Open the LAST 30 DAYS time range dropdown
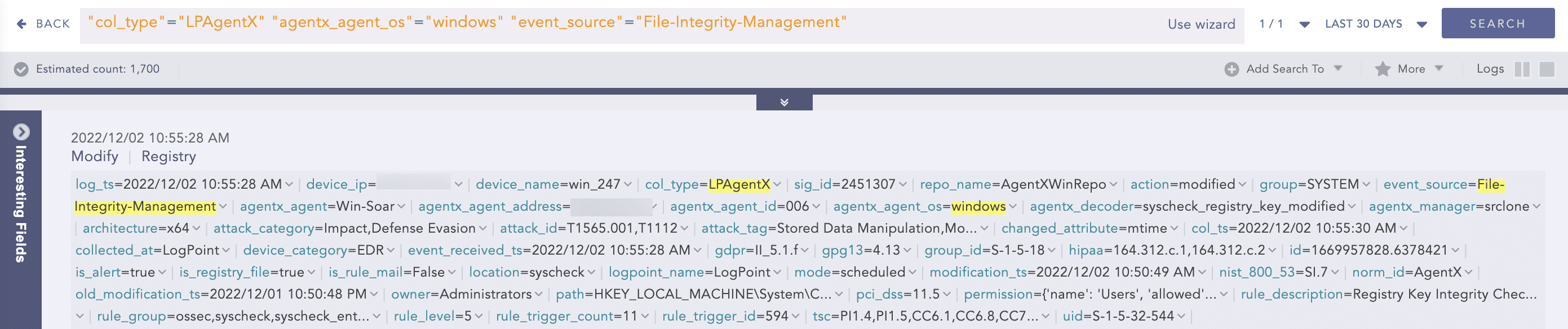 pos(1421,24)
